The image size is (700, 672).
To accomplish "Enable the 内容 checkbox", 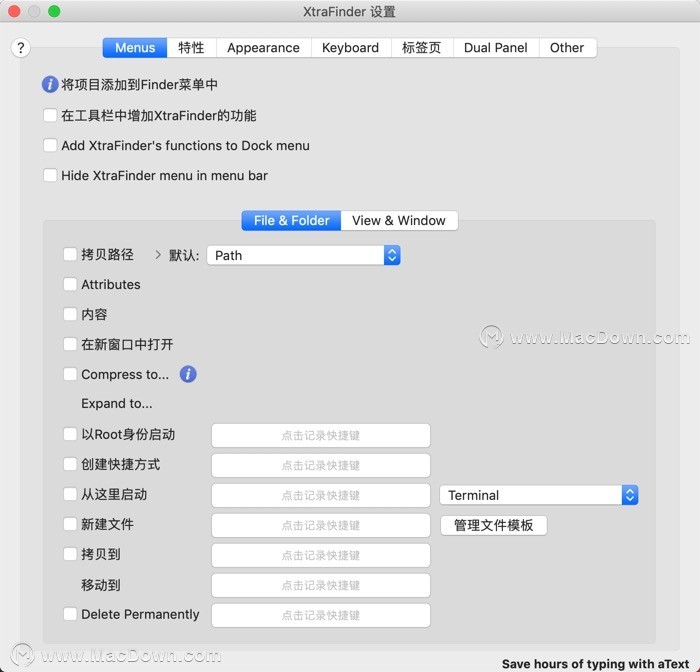I will coord(70,314).
